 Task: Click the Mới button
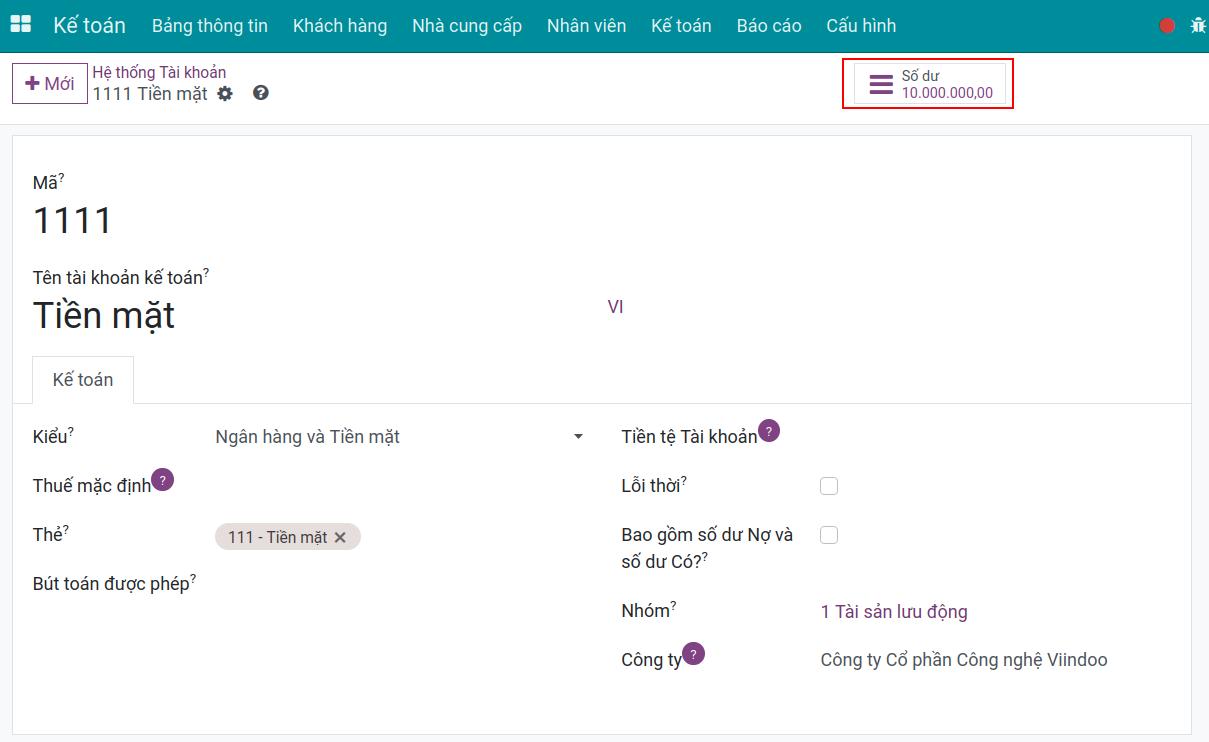coord(50,83)
